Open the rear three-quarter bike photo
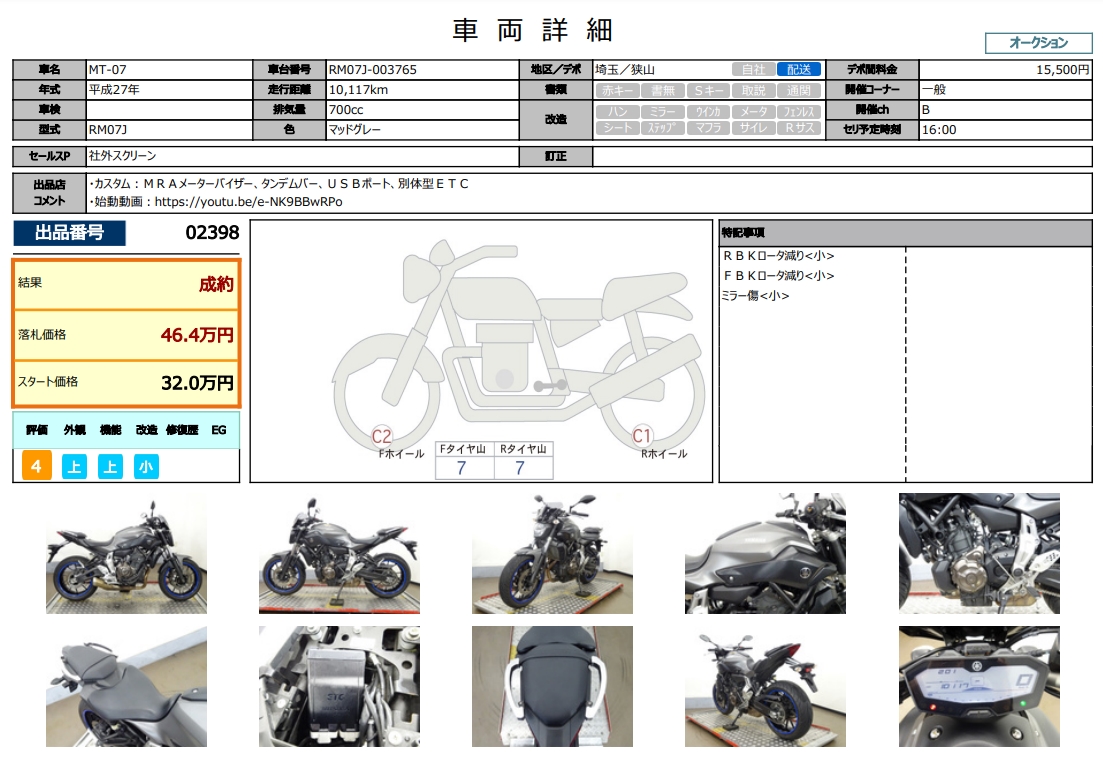The height and width of the screenshot is (784, 1103). [x=765, y=687]
